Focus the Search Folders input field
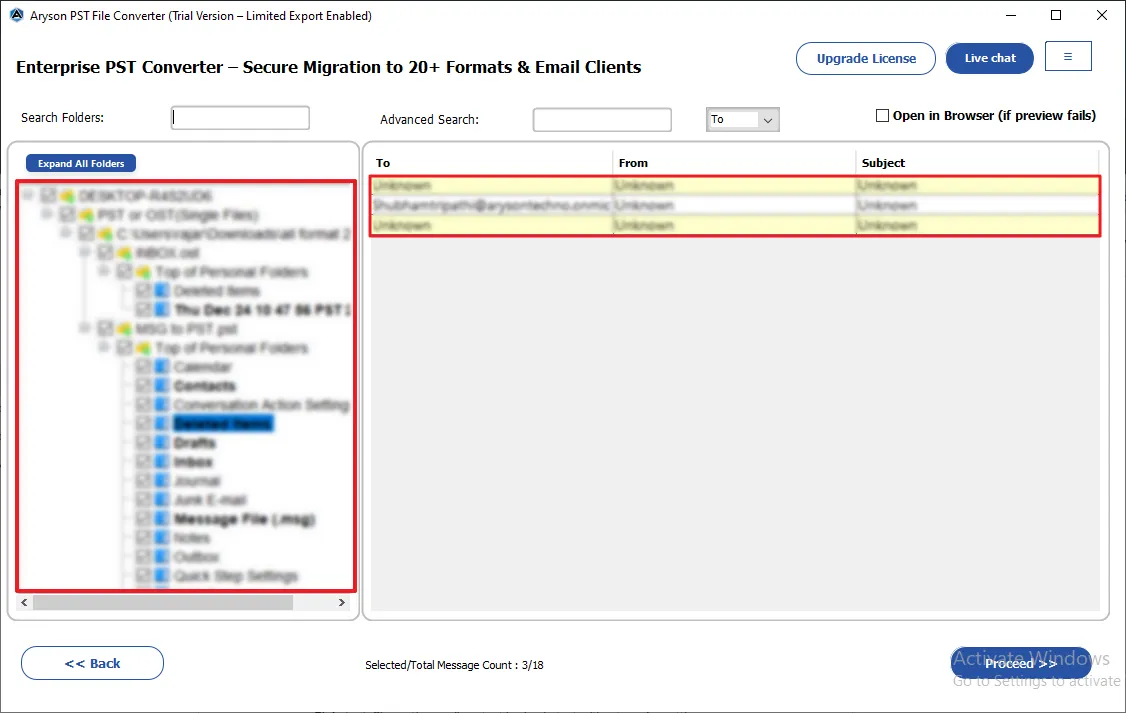 [x=241, y=118]
